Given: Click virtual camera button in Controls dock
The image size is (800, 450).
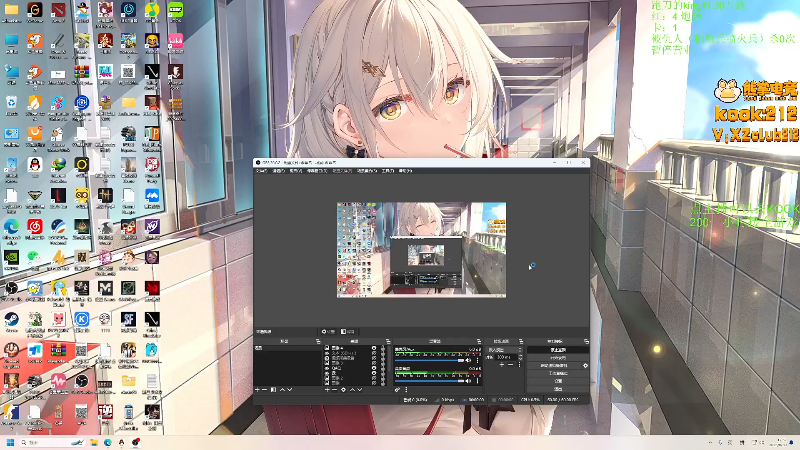Looking at the screenshot, I should pyautogui.click(x=554, y=365).
